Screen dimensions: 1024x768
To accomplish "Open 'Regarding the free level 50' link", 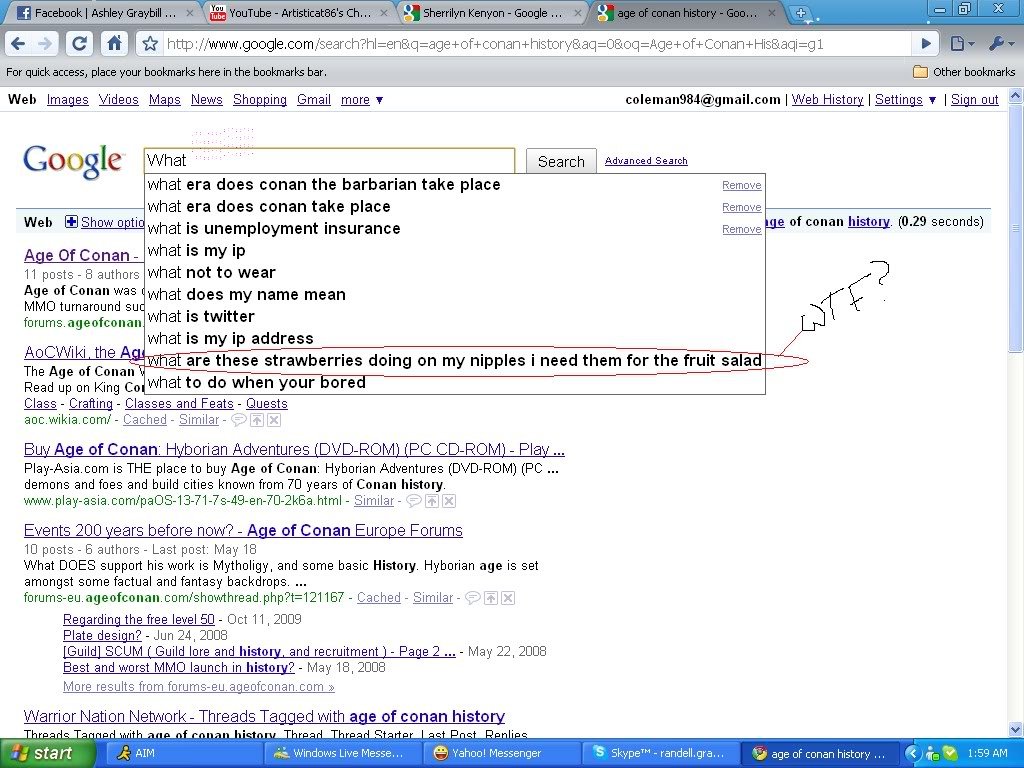I will [x=138, y=619].
